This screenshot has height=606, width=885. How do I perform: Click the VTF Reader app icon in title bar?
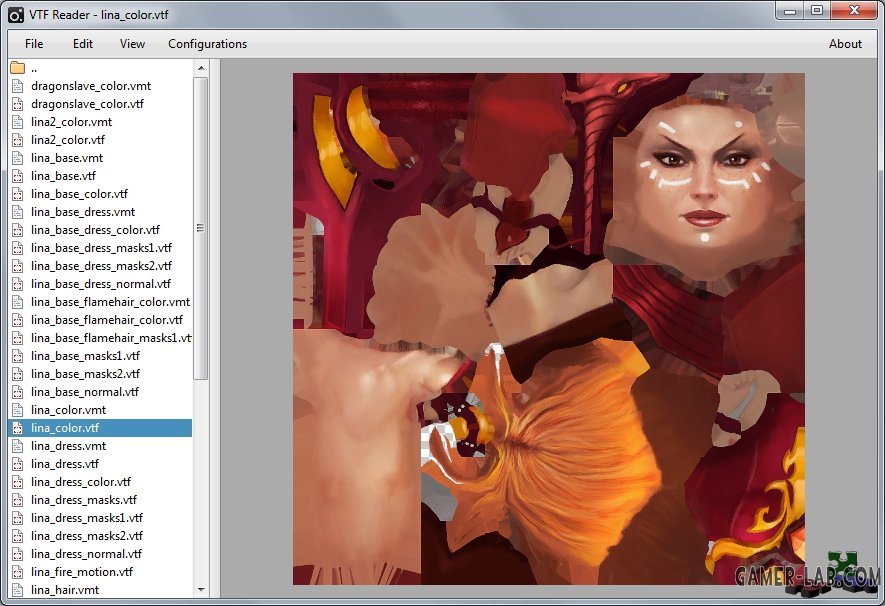click(16, 15)
